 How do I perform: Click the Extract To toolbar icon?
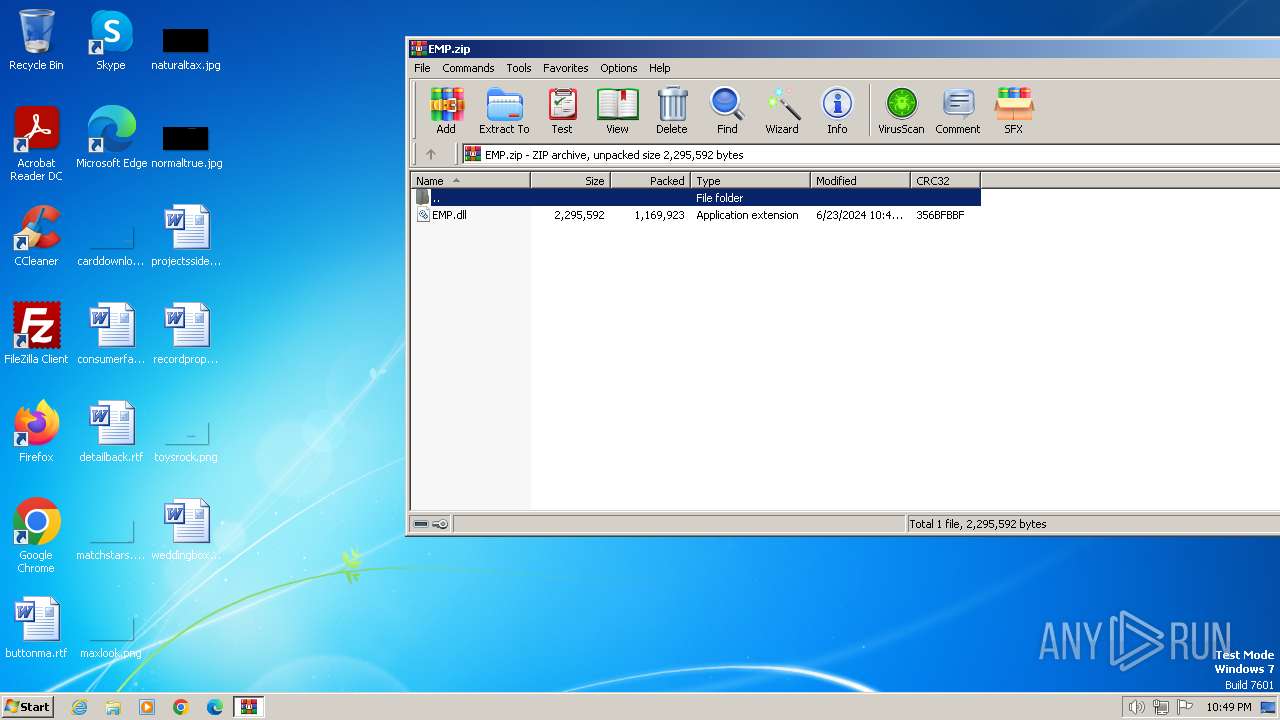click(x=504, y=111)
